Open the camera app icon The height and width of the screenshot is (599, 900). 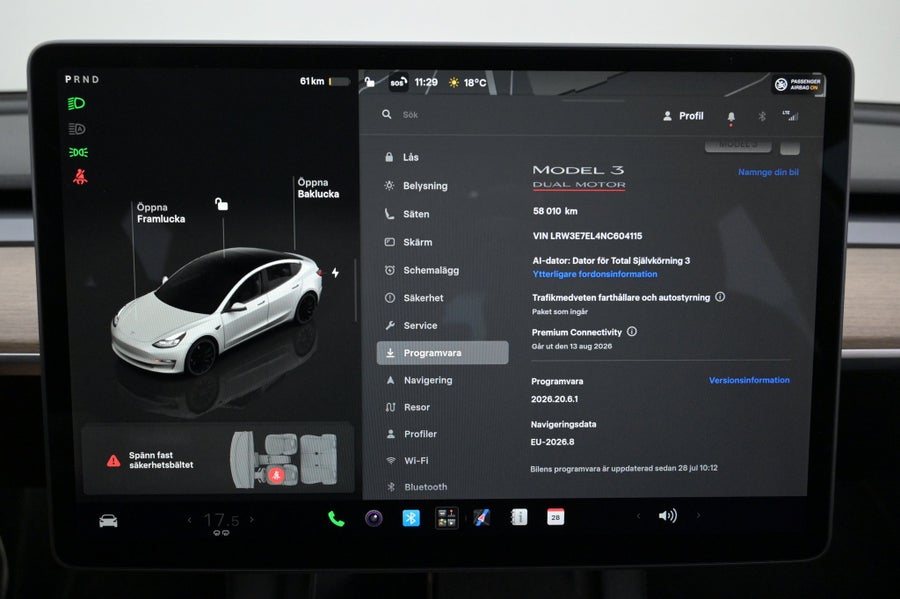(x=374, y=518)
